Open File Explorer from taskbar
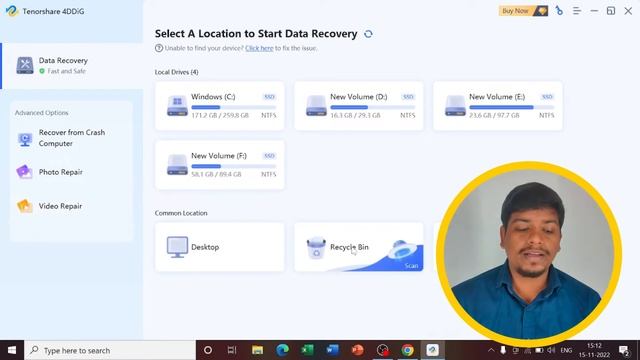640x360 pixels. (257, 350)
